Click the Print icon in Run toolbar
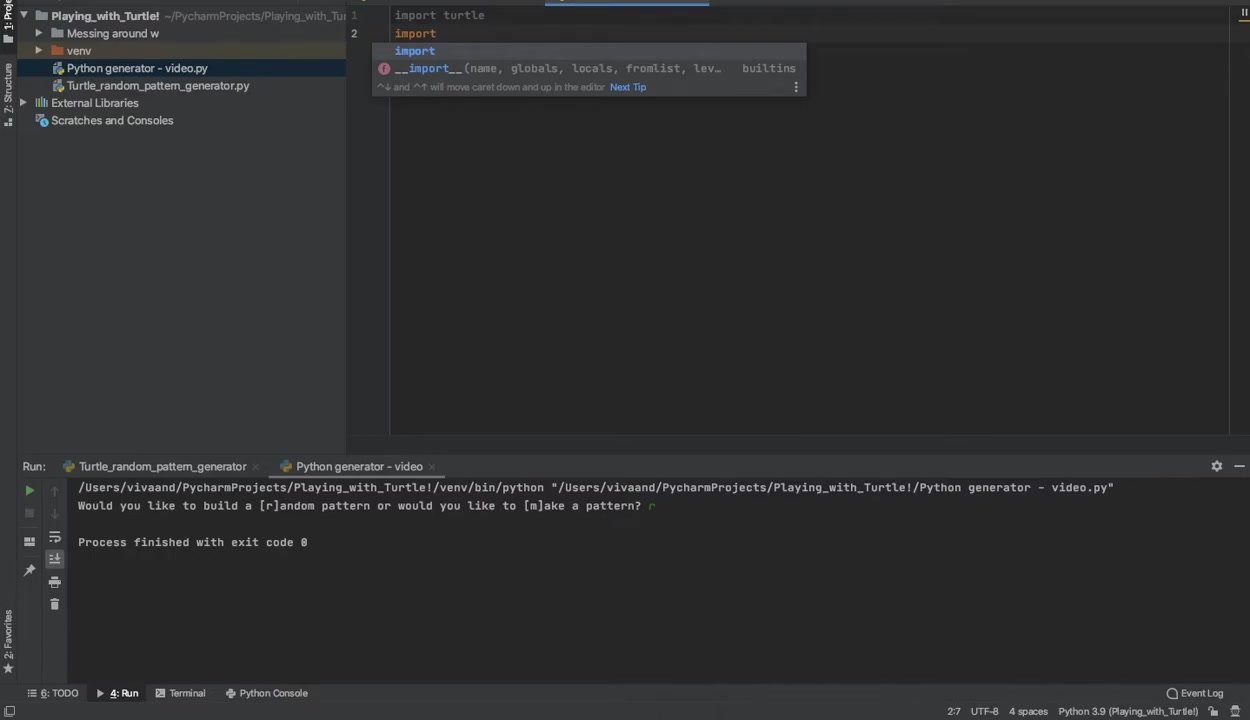The image size is (1250, 720). (x=55, y=582)
